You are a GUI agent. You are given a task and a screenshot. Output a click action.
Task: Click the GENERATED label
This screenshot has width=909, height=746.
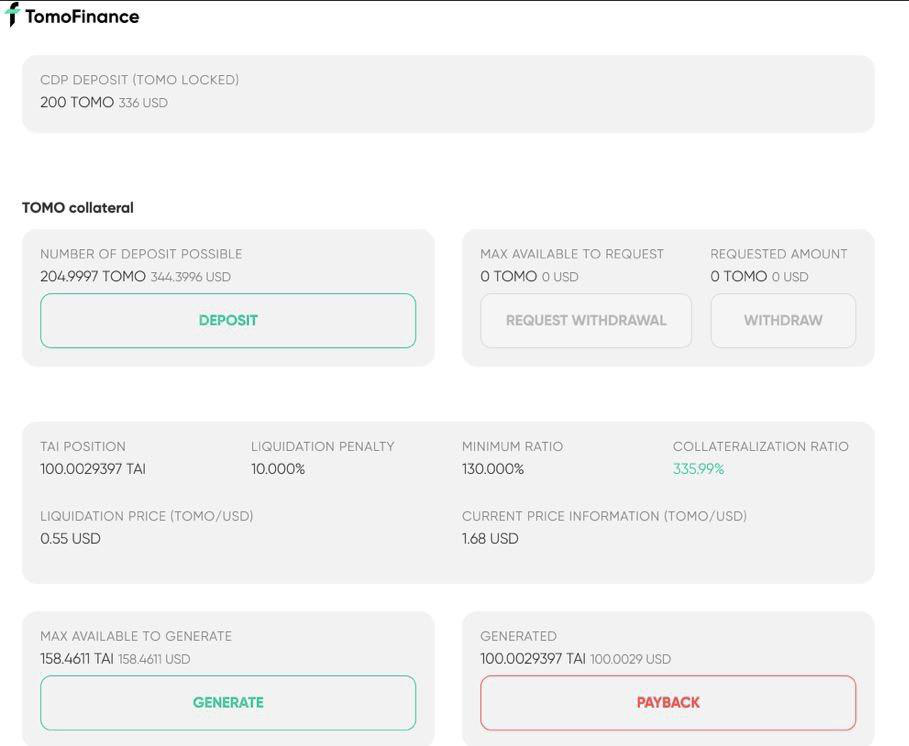tap(518, 636)
